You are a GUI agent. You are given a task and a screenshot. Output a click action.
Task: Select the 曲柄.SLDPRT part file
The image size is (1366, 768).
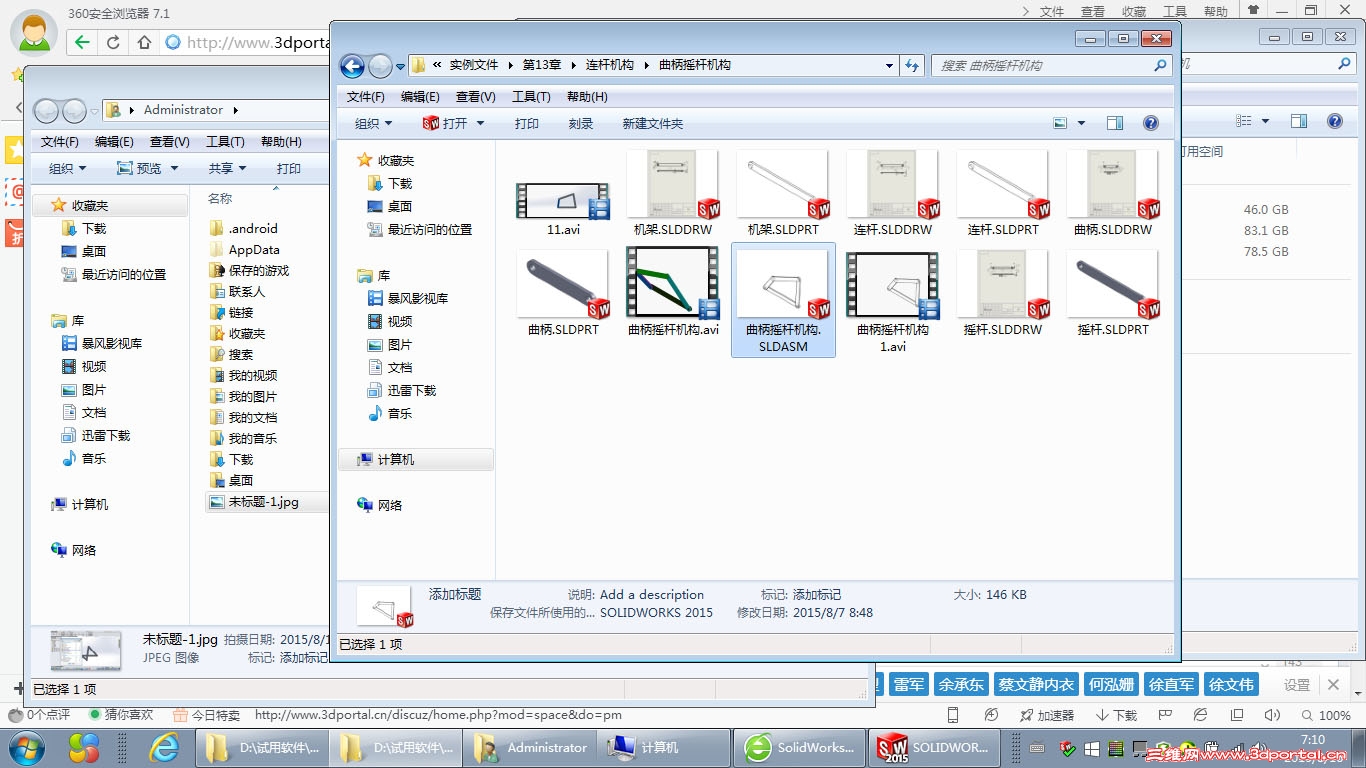563,293
